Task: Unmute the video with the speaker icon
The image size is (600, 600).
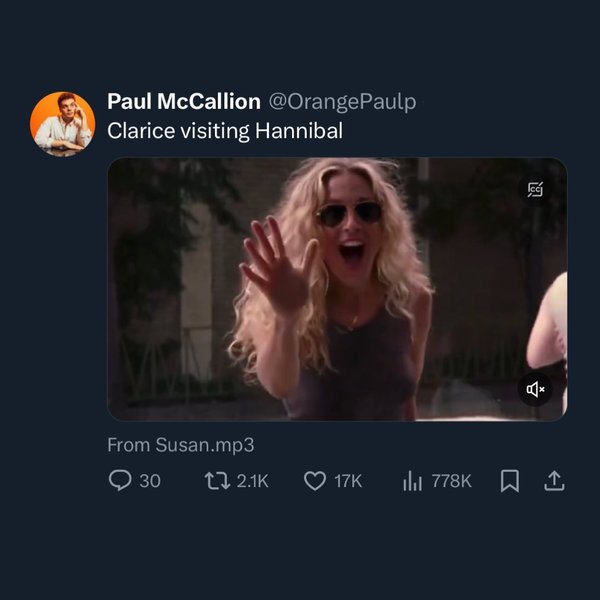Action: (536, 389)
